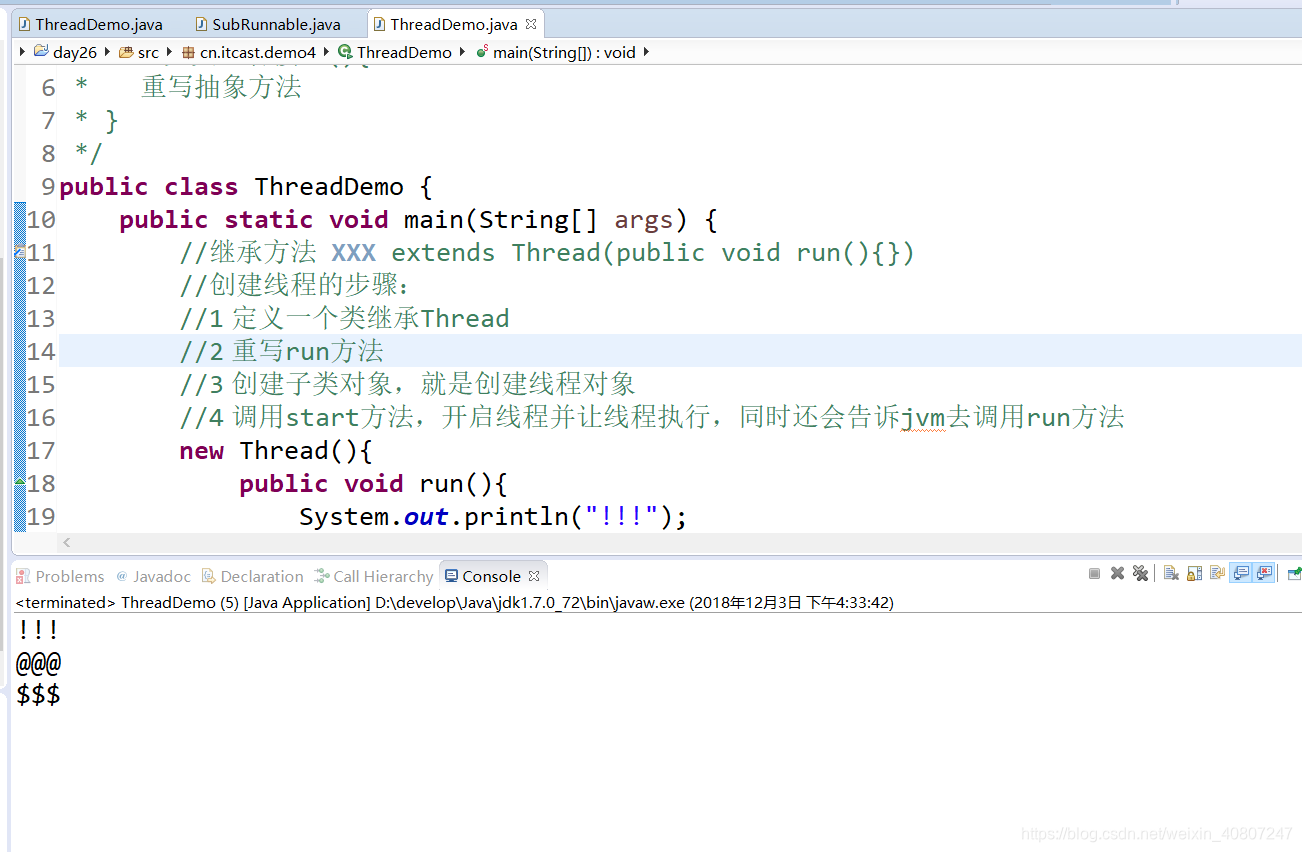Click the main method icon in breadcrumb
Viewport: 1302px width, 852px height.
click(x=481, y=52)
